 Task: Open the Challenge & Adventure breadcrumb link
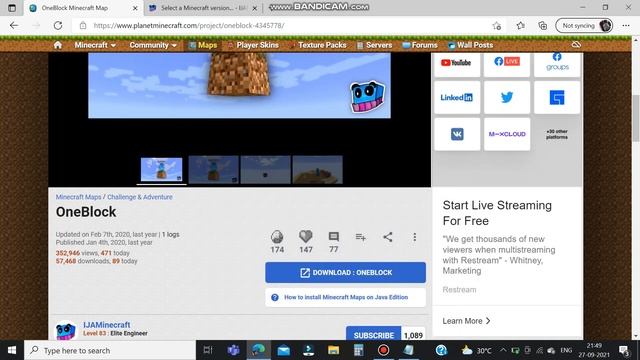click(140, 197)
